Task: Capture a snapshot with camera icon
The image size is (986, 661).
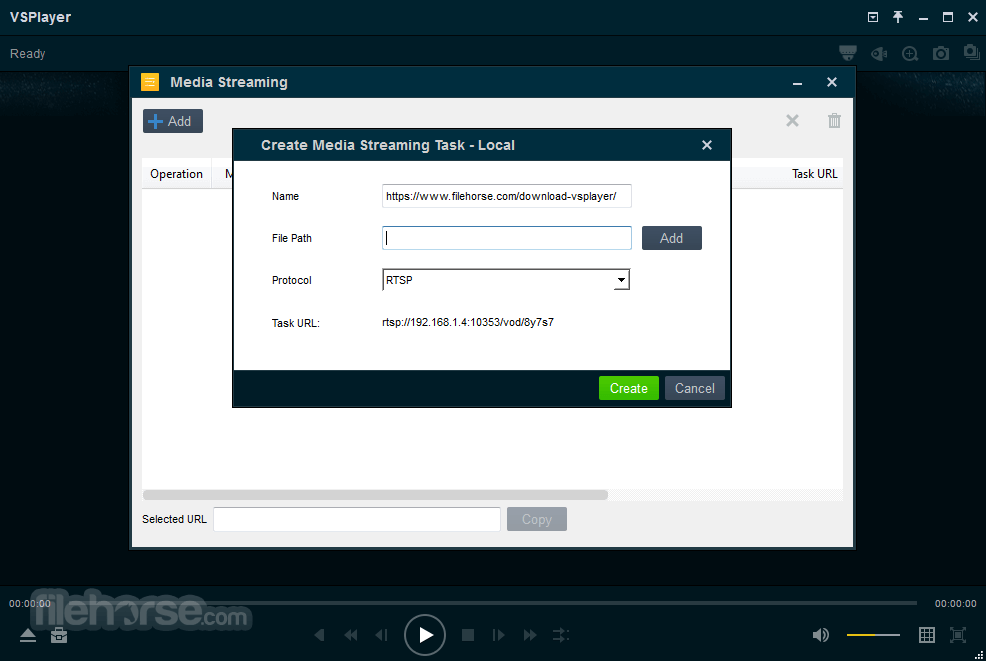Action: (x=941, y=53)
